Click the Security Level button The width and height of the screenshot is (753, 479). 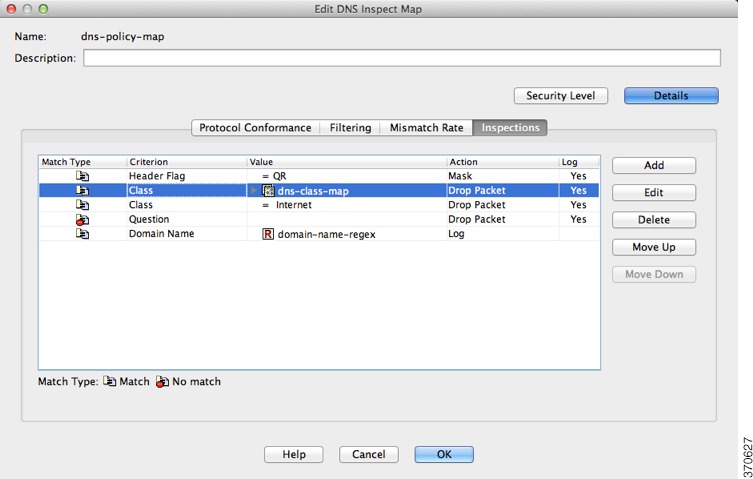click(560, 96)
